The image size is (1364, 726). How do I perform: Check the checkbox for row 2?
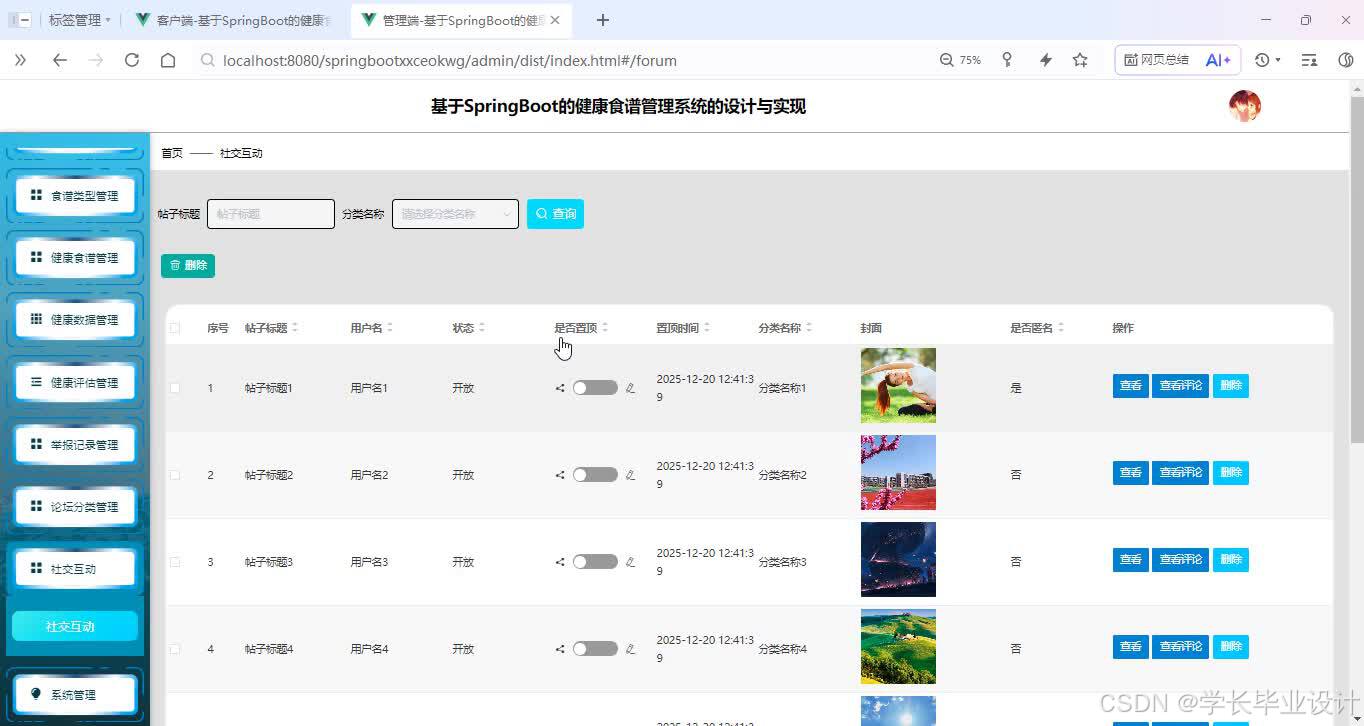tap(175, 475)
